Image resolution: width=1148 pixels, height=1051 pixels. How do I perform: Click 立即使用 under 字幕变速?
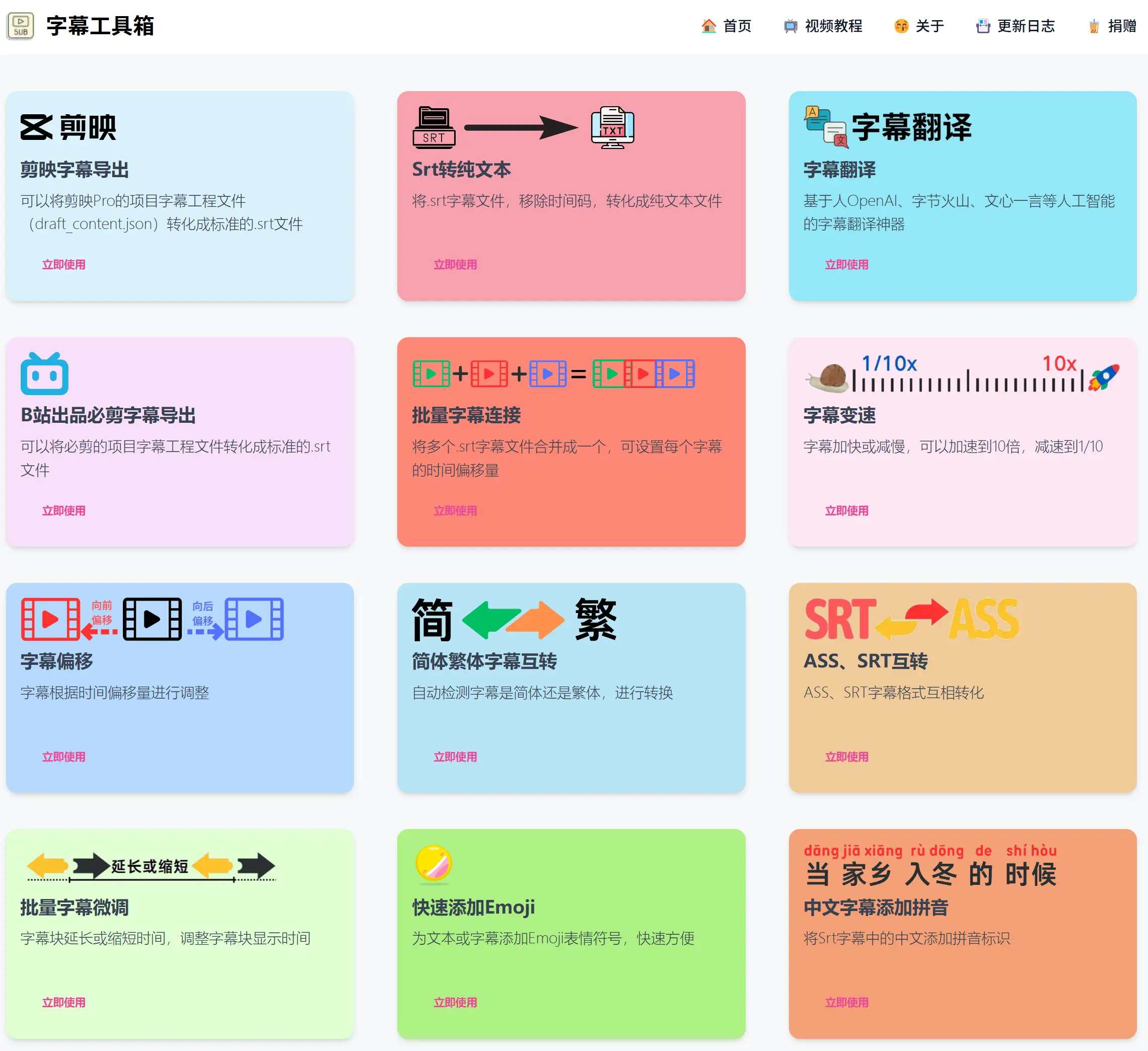click(x=847, y=511)
